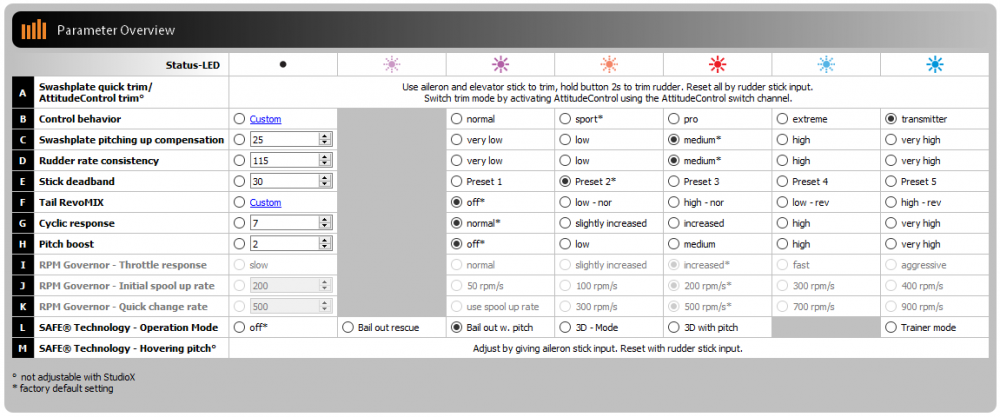This screenshot has width=1000, height=417.
Task: Click the solid red Status-LED icon
Action: click(717, 64)
